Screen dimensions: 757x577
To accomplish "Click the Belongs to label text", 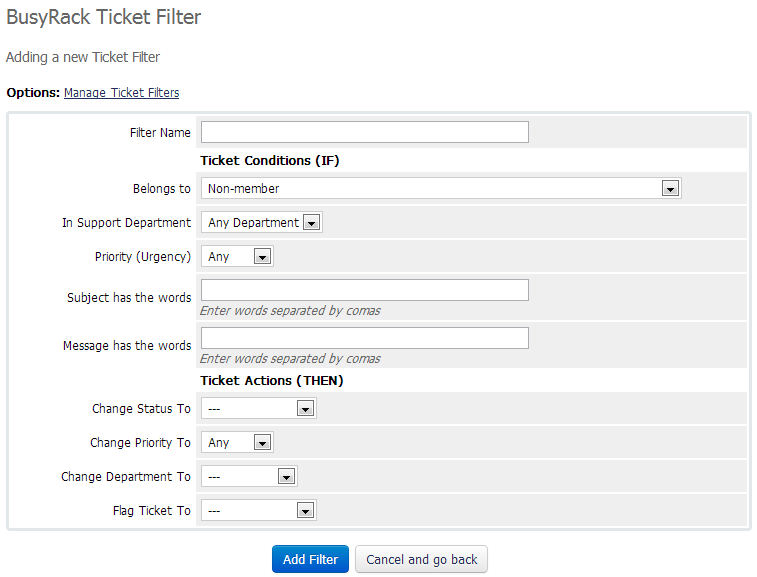I will (x=161, y=188).
